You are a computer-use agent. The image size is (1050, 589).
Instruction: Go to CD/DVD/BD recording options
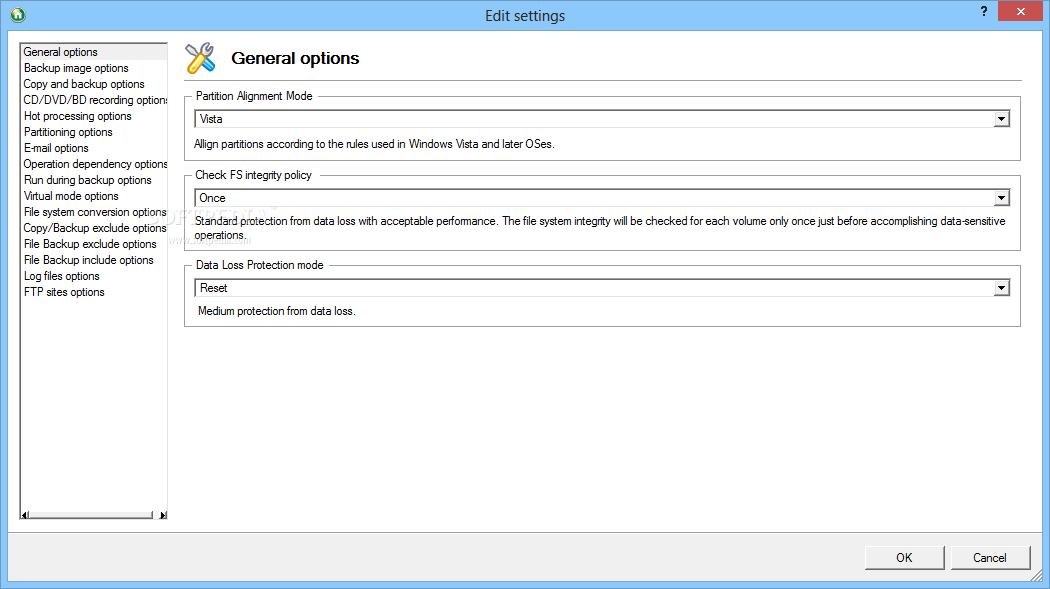(95, 100)
